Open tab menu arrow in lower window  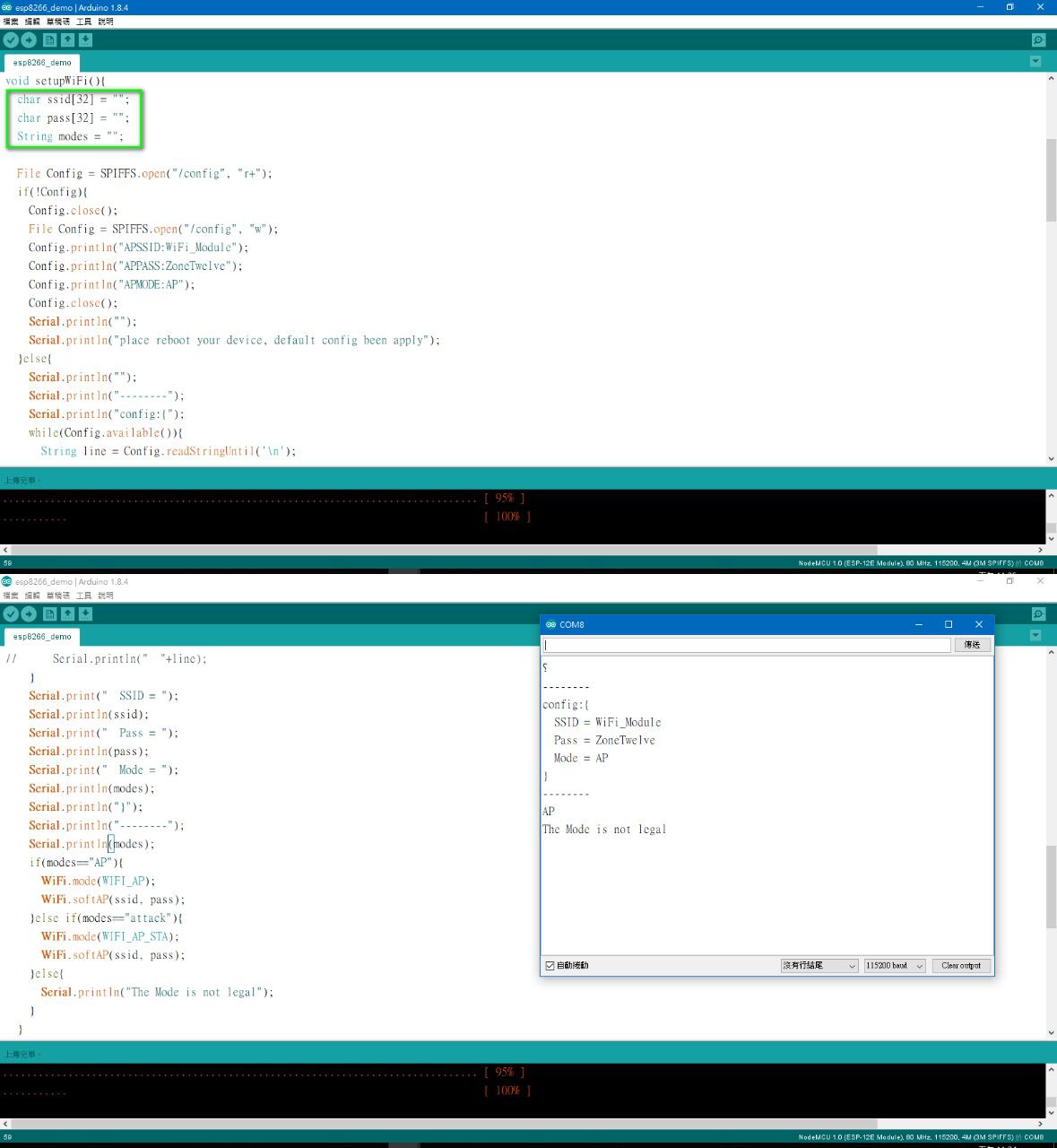1035,636
